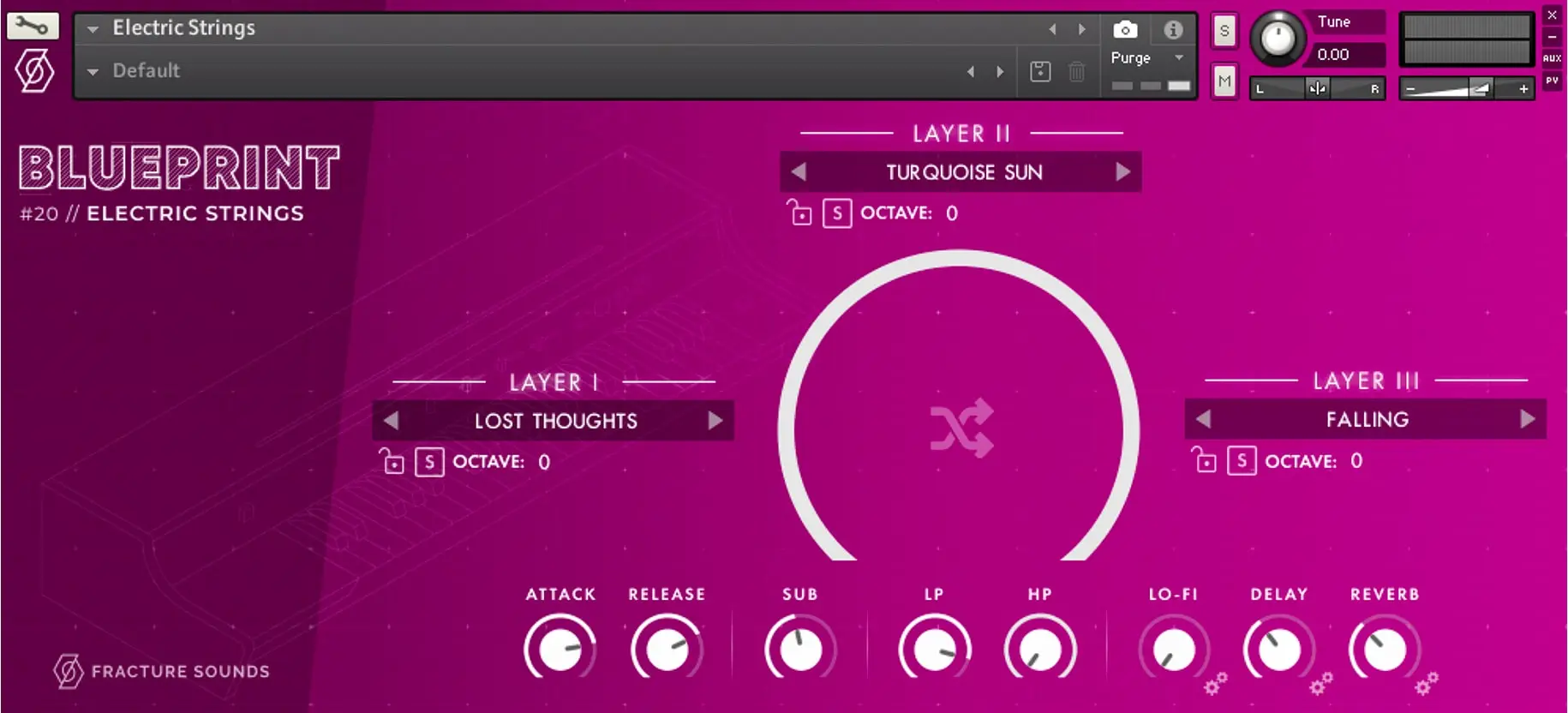Open Reverb effect settings gear icon
Image resolution: width=1568 pixels, height=713 pixels.
click(x=1426, y=684)
